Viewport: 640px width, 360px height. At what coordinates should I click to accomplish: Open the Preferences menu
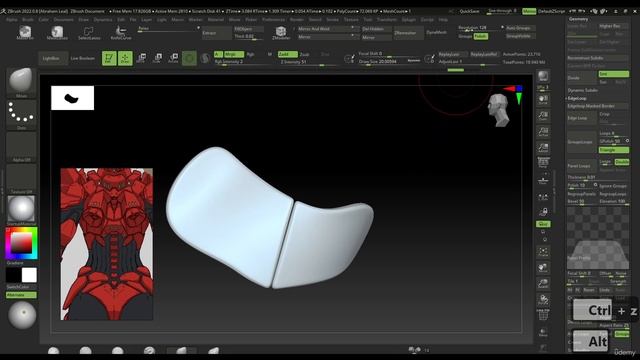tap(273, 20)
